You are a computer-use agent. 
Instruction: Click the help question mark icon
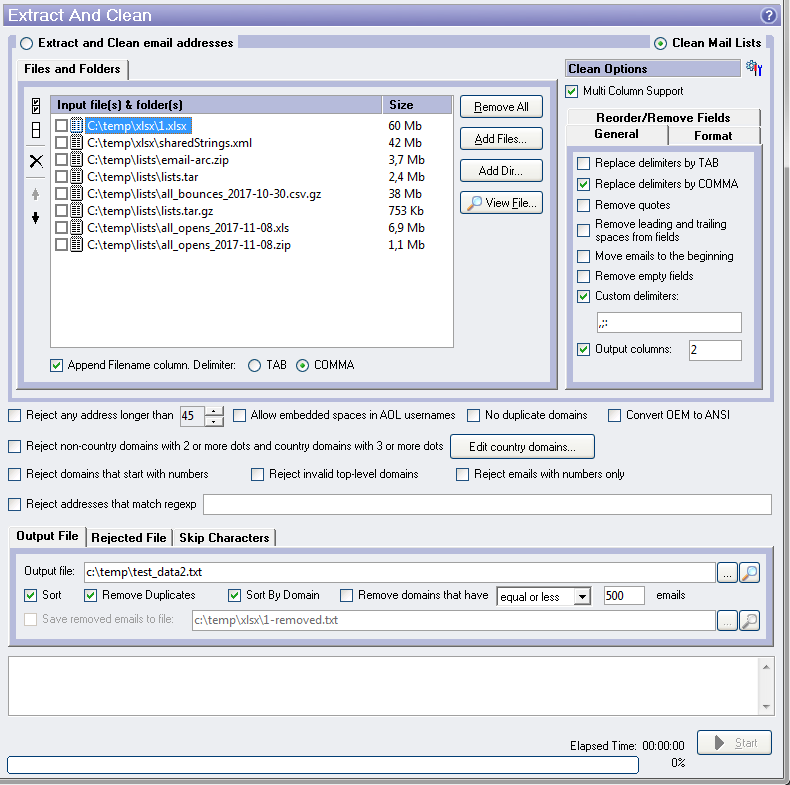tap(768, 15)
